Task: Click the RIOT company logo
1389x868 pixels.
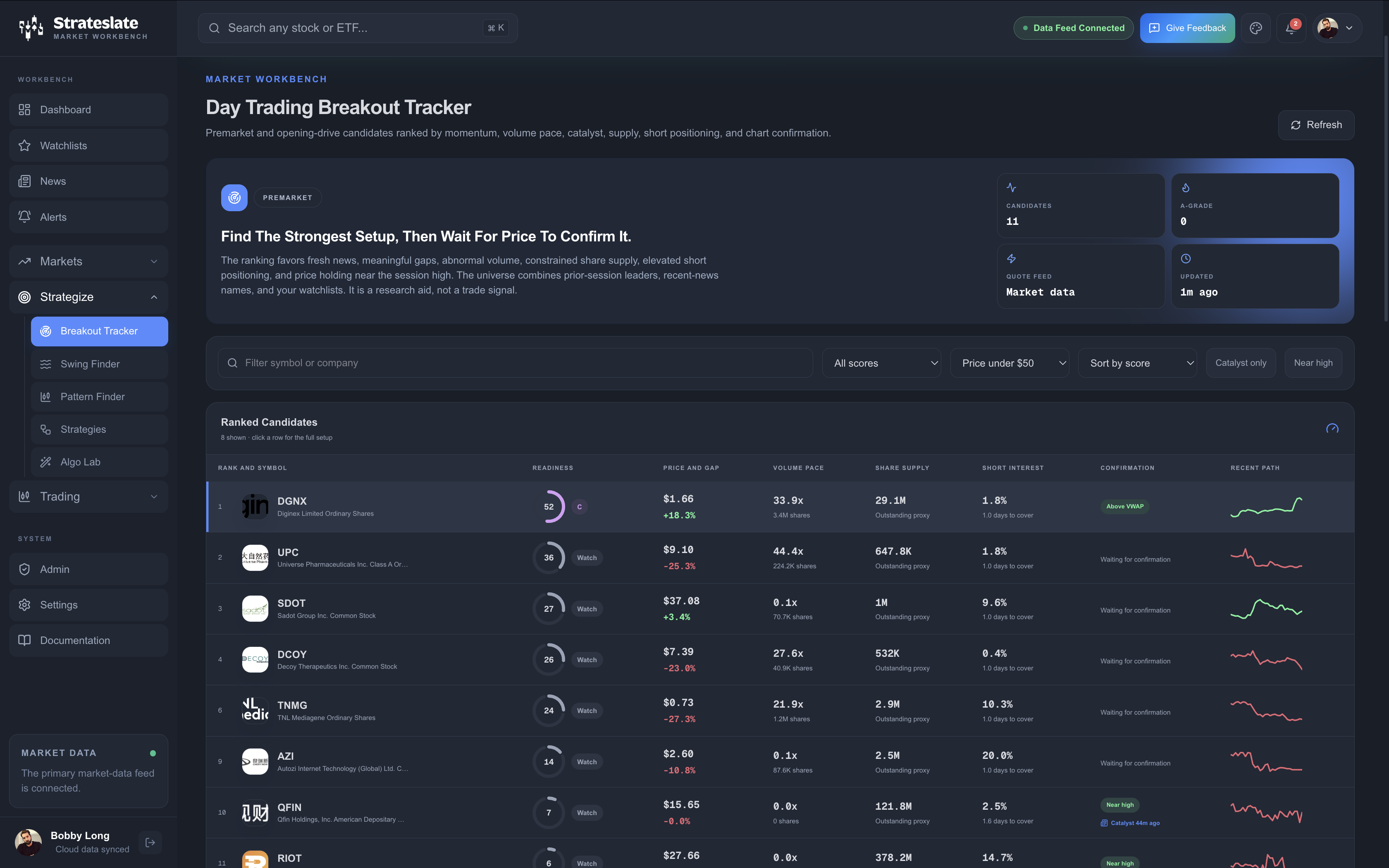Action: 255,859
